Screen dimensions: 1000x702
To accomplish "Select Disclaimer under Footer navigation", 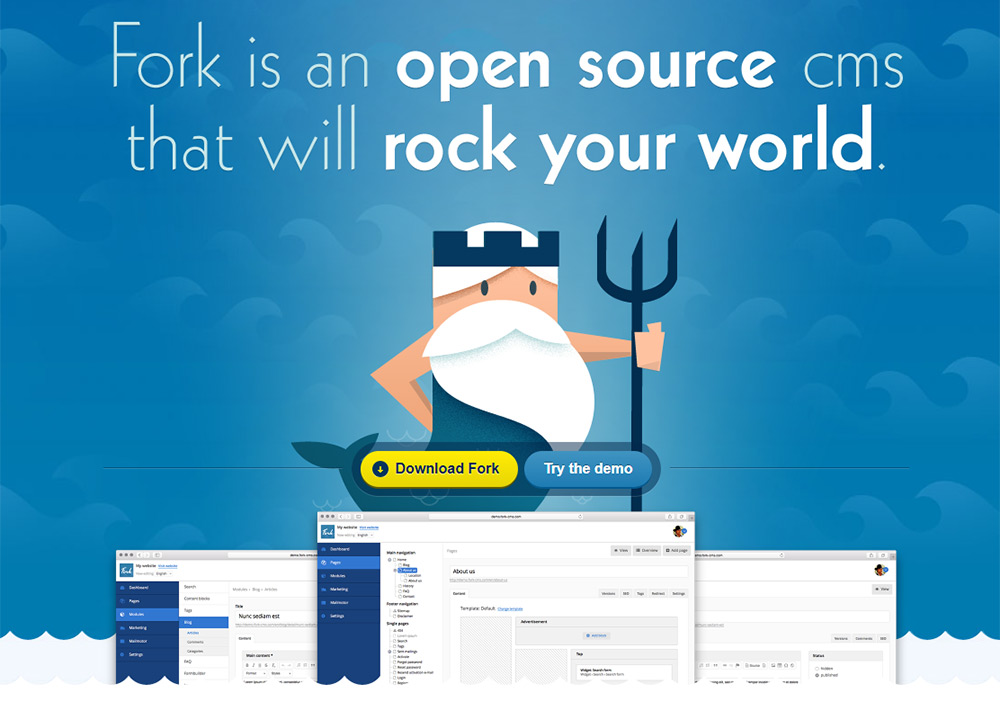I will (x=405, y=616).
